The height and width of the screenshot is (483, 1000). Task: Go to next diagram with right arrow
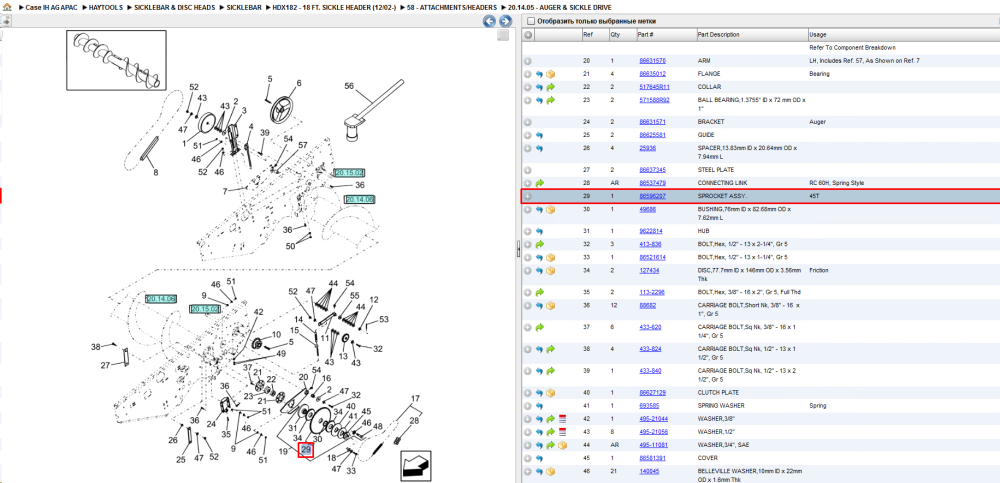[x=505, y=21]
